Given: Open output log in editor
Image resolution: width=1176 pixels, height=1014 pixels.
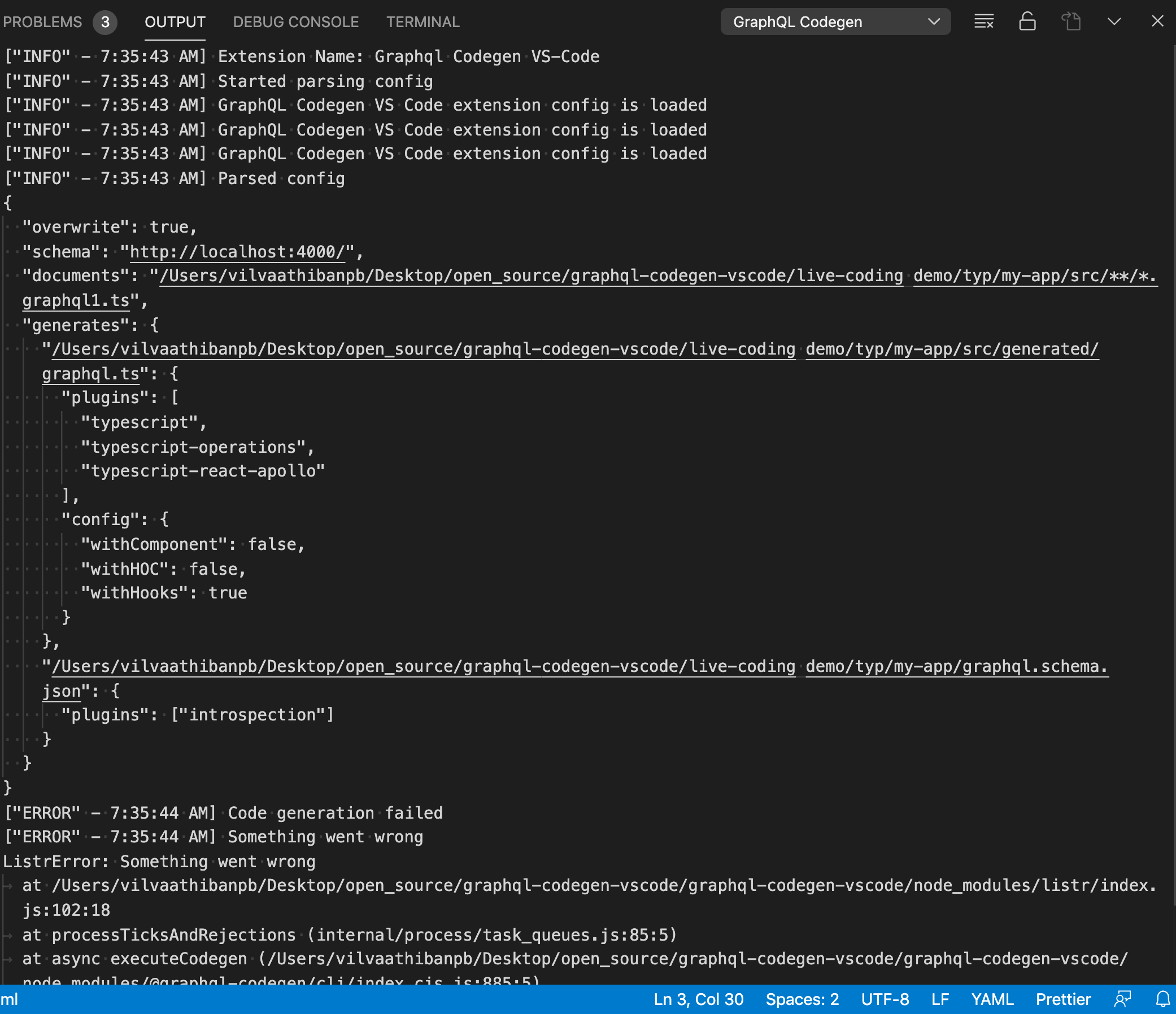Looking at the screenshot, I should [1071, 21].
